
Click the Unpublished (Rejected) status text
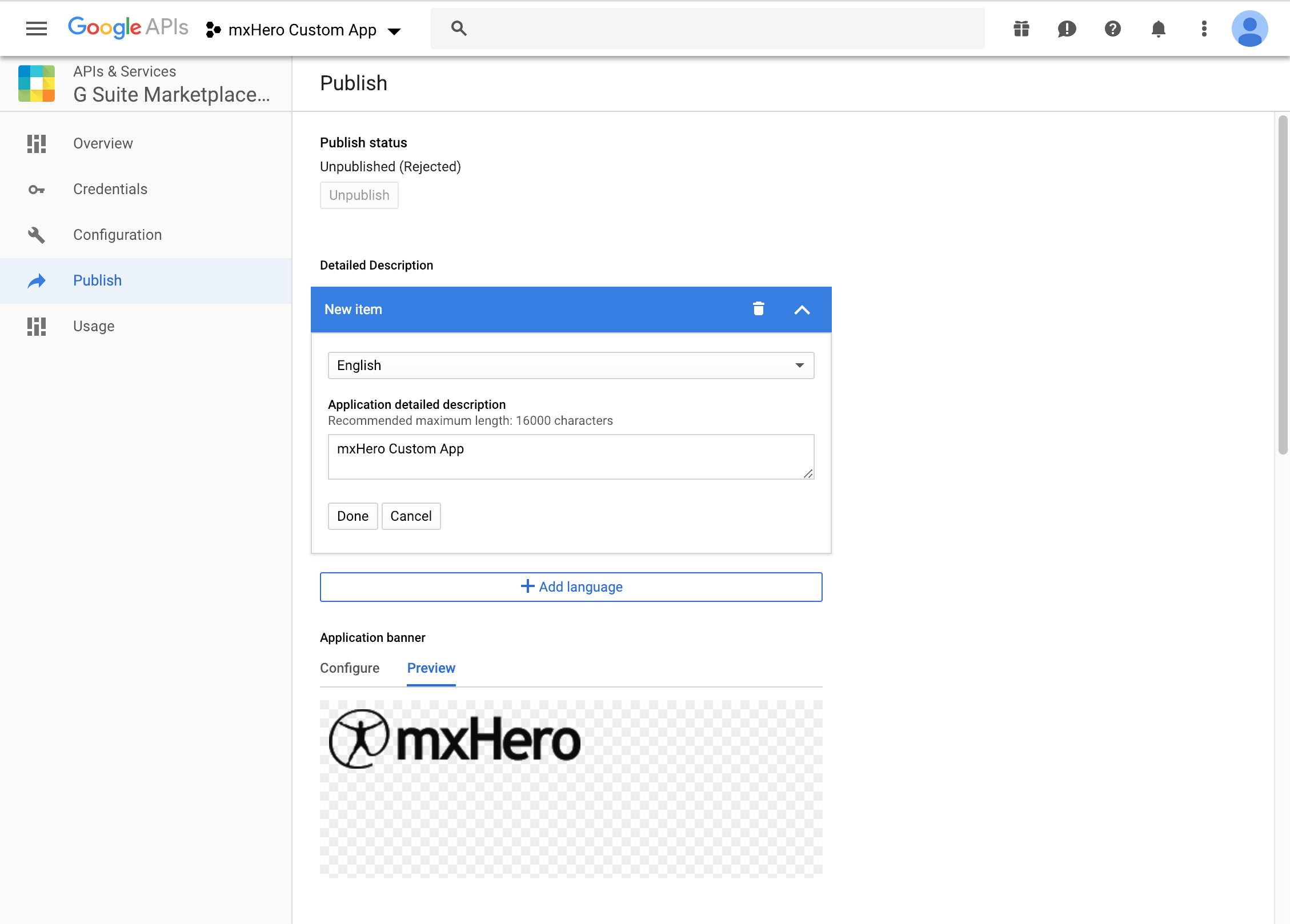pyautogui.click(x=390, y=167)
